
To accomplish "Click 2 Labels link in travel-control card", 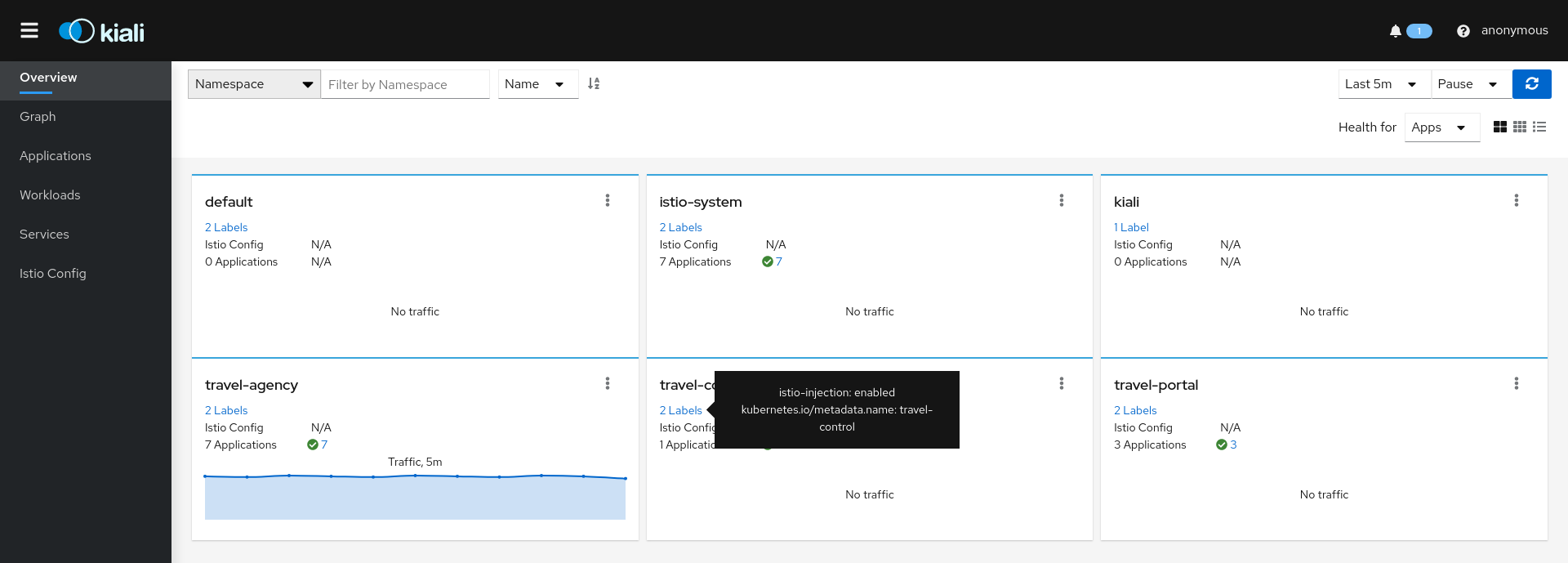I will [680, 410].
